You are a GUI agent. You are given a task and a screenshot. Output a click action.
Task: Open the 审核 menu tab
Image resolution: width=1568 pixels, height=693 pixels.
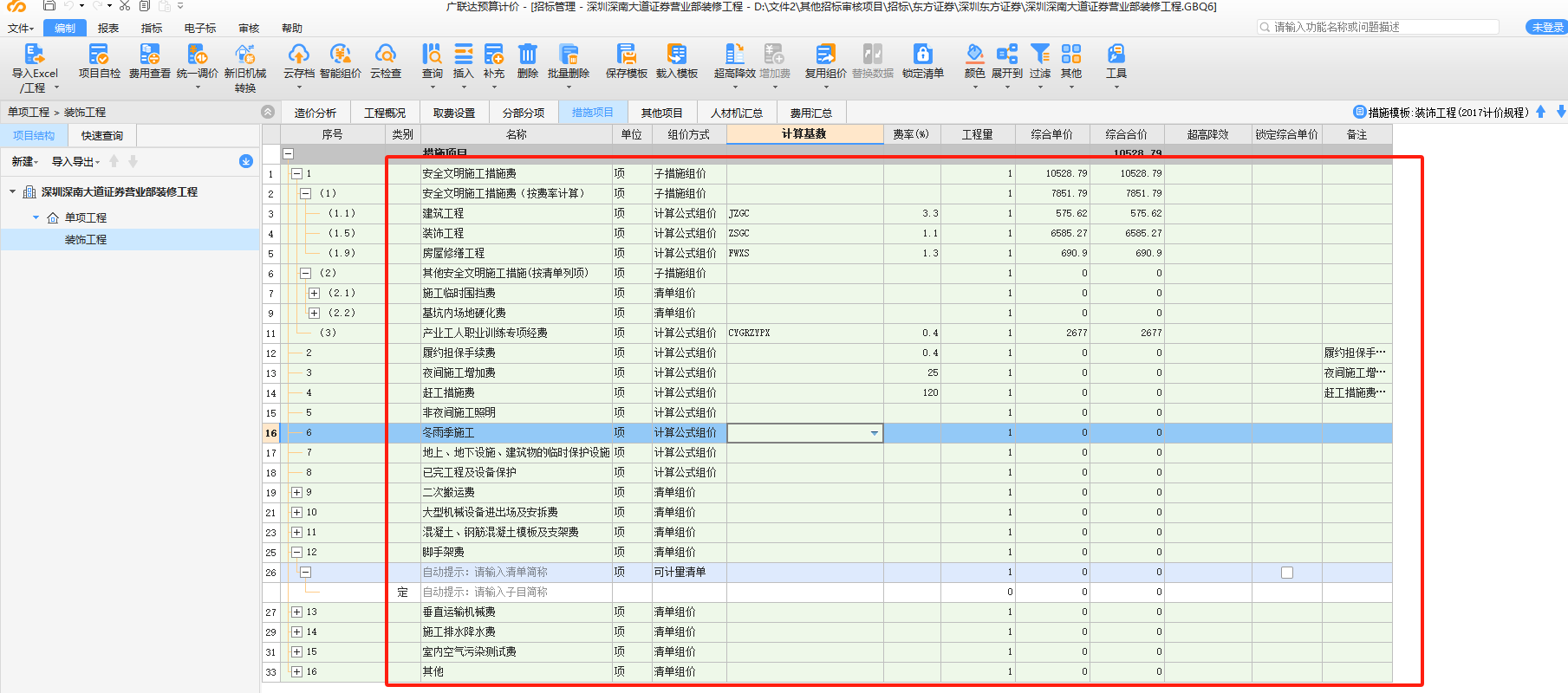click(x=249, y=29)
